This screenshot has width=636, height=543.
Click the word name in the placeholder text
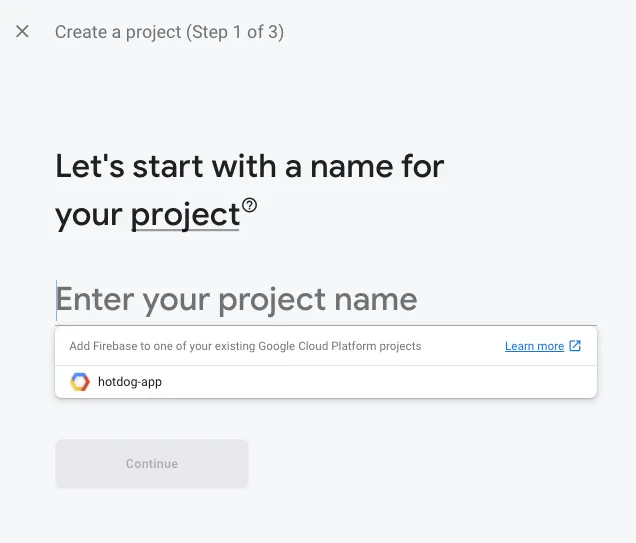pos(376,300)
